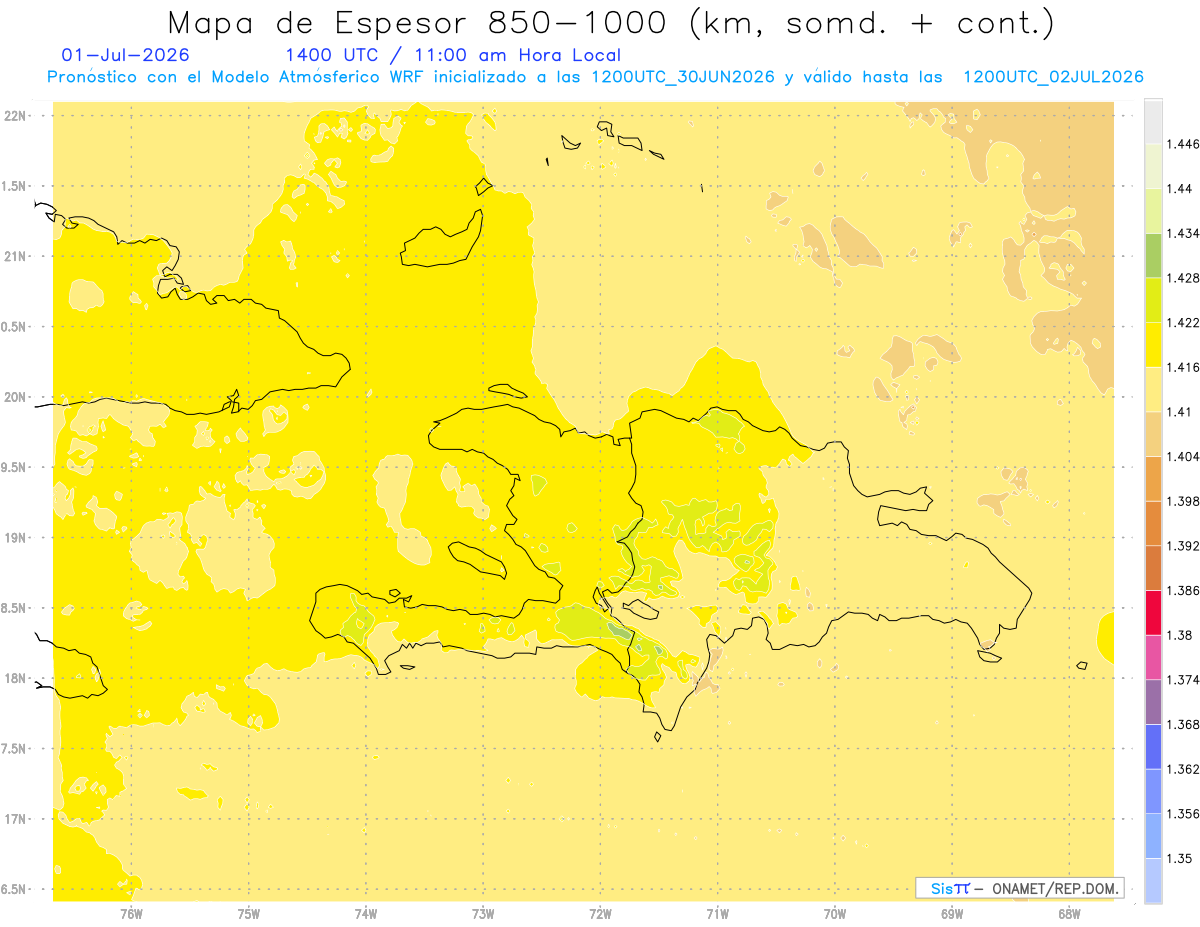Click the longitude label '73W'

pos(483,913)
